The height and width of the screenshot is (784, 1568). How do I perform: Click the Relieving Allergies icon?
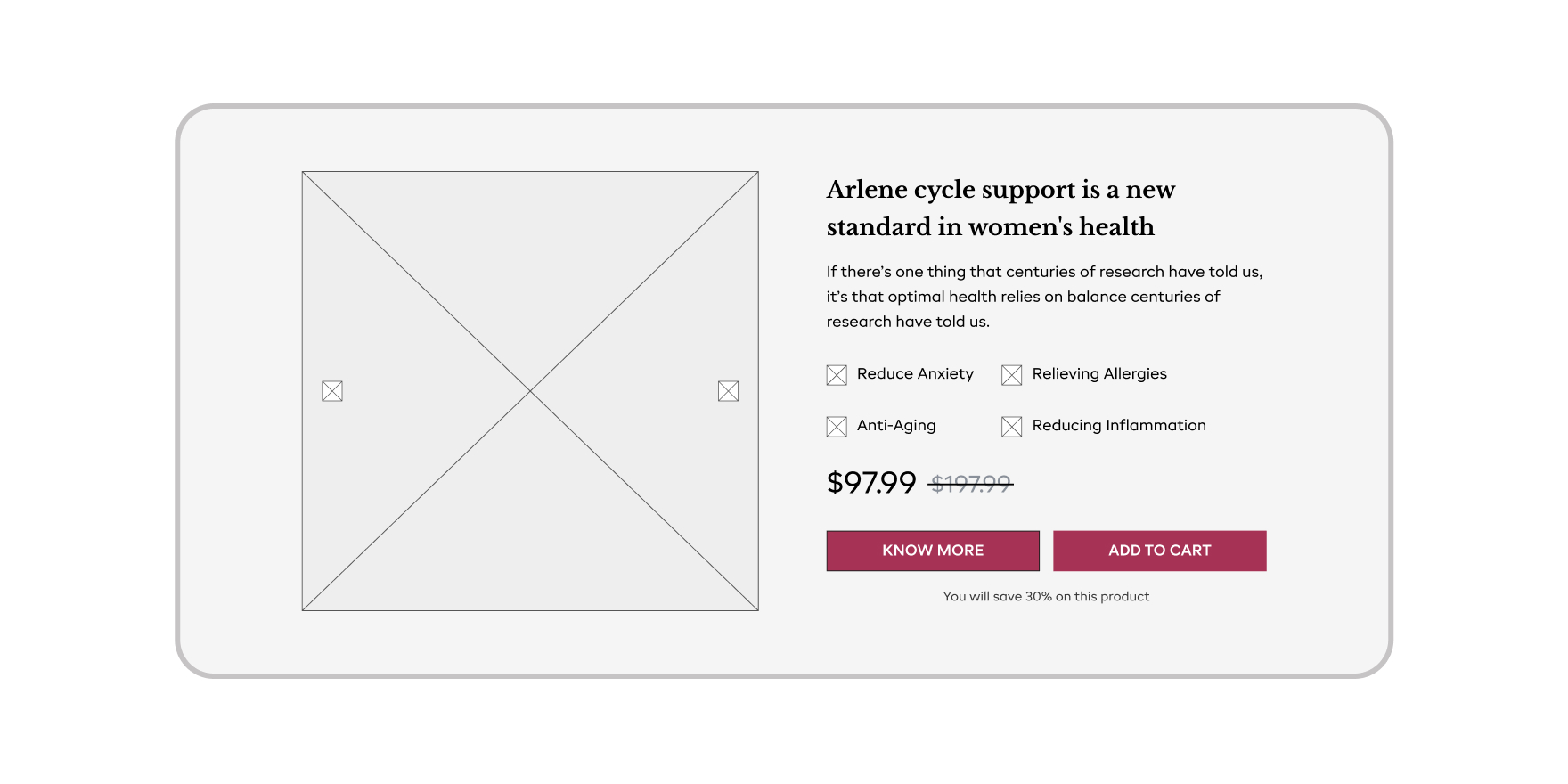click(1011, 375)
